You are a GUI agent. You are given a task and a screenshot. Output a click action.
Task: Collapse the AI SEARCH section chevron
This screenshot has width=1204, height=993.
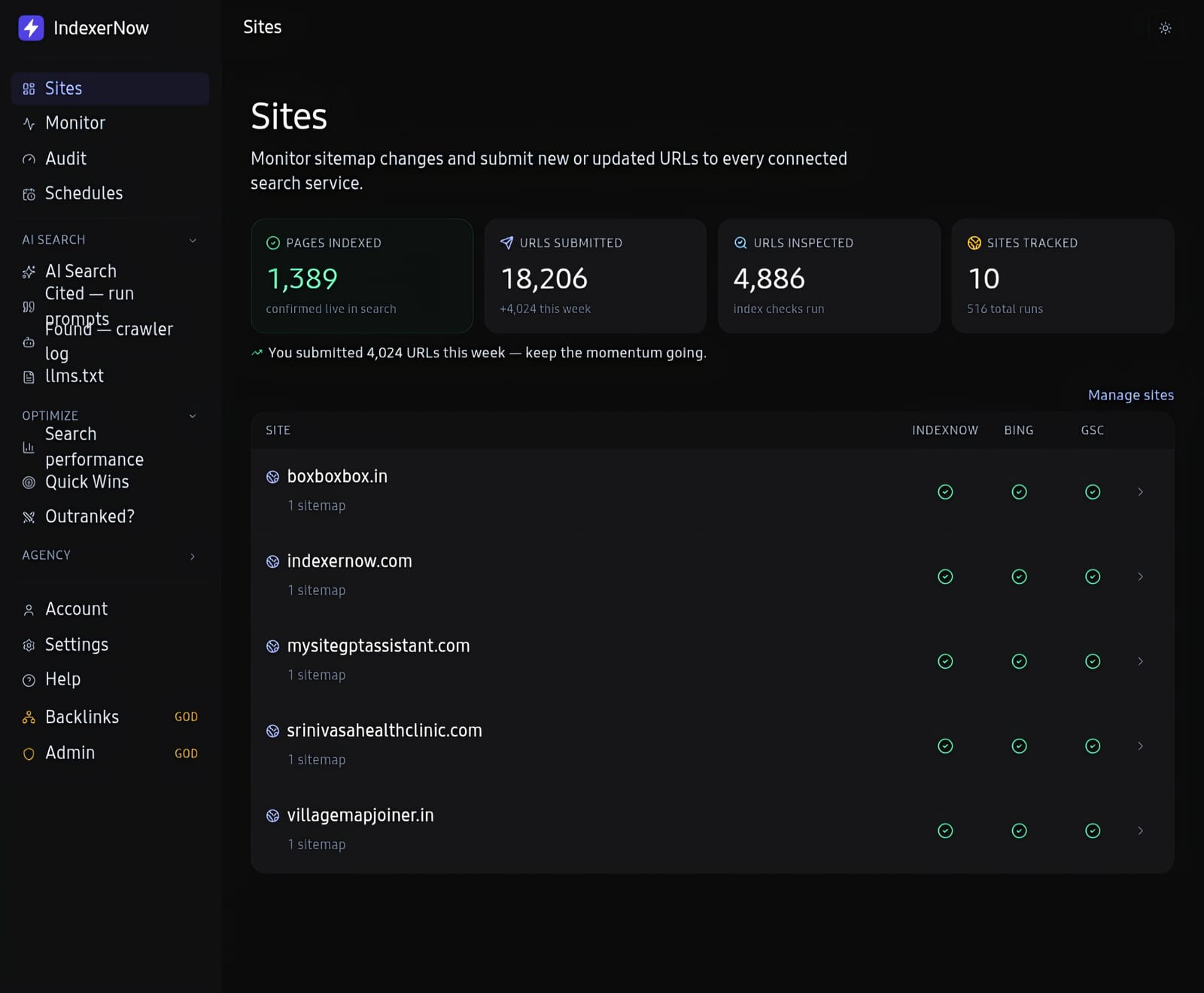click(193, 241)
